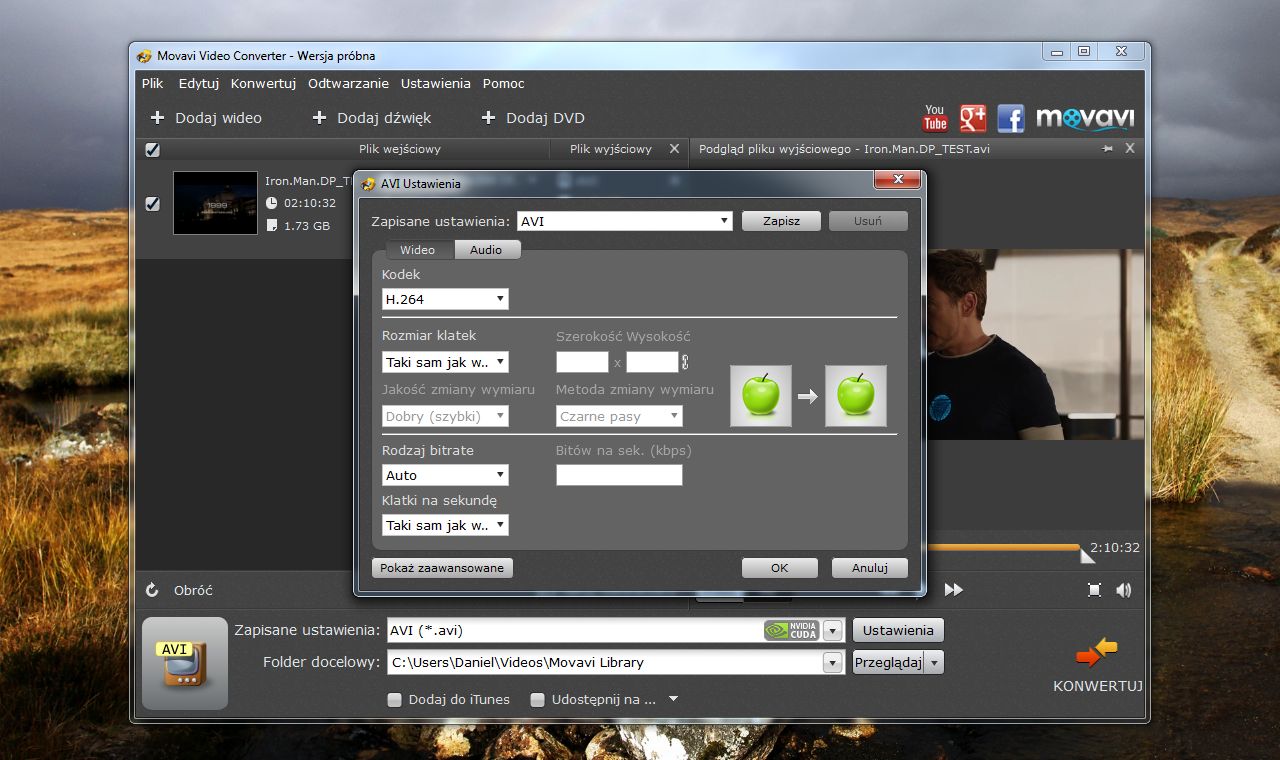Close the output preview panel
The width and height of the screenshot is (1280, 760).
(1130, 148)
